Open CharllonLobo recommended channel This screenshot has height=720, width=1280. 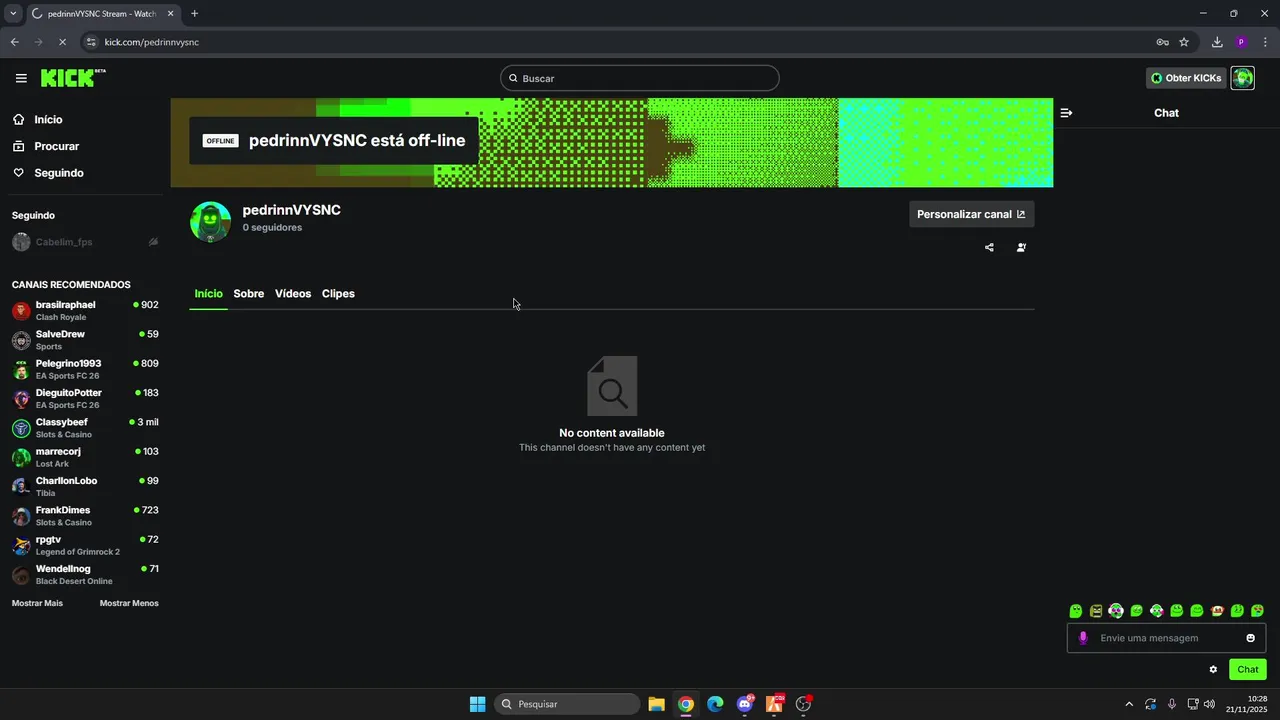pos(85,486)
